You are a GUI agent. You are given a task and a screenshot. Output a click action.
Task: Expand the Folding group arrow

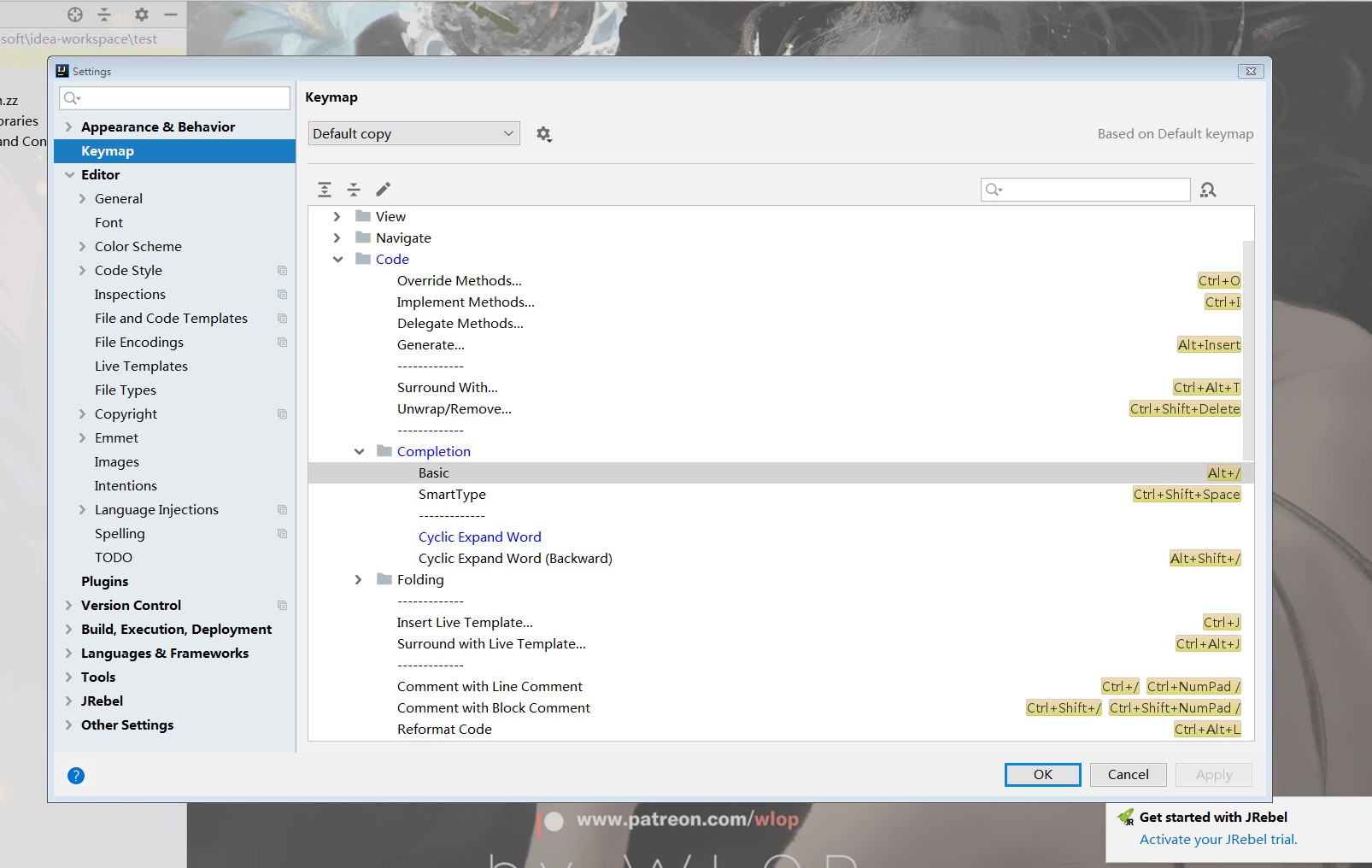pyautogui.click(x=358, y=579)
